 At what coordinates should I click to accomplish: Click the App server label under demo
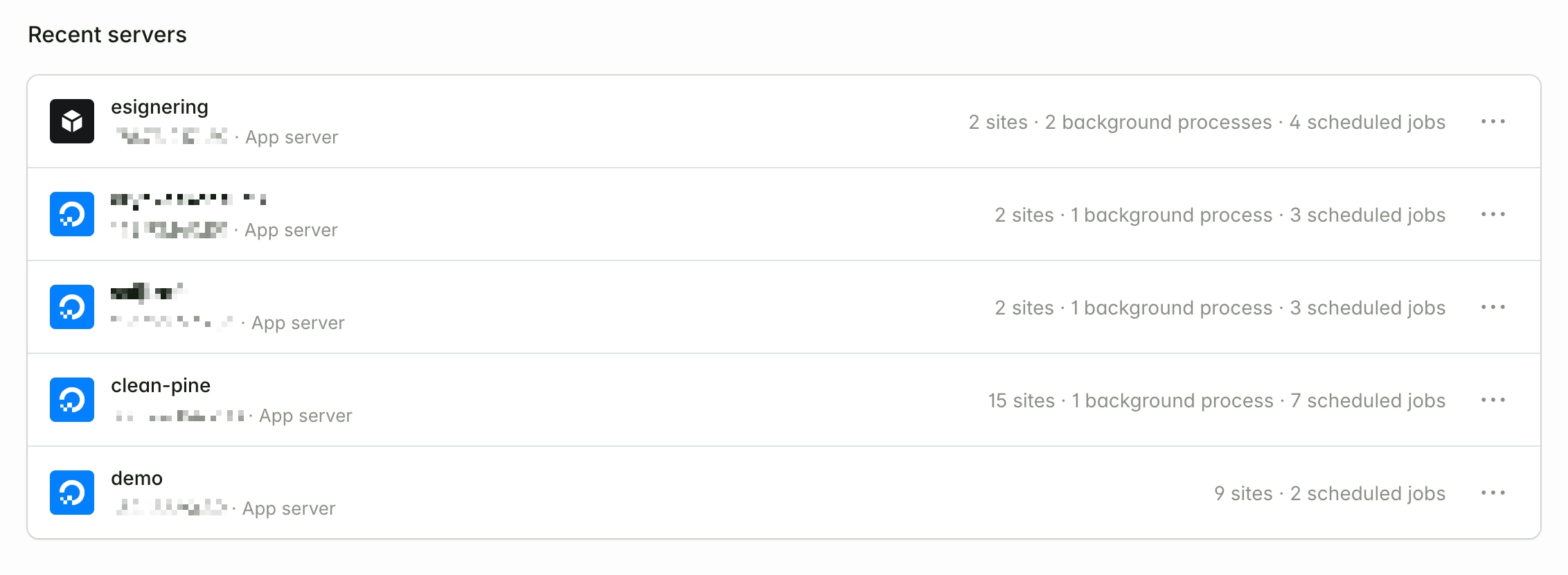point(289,509)
